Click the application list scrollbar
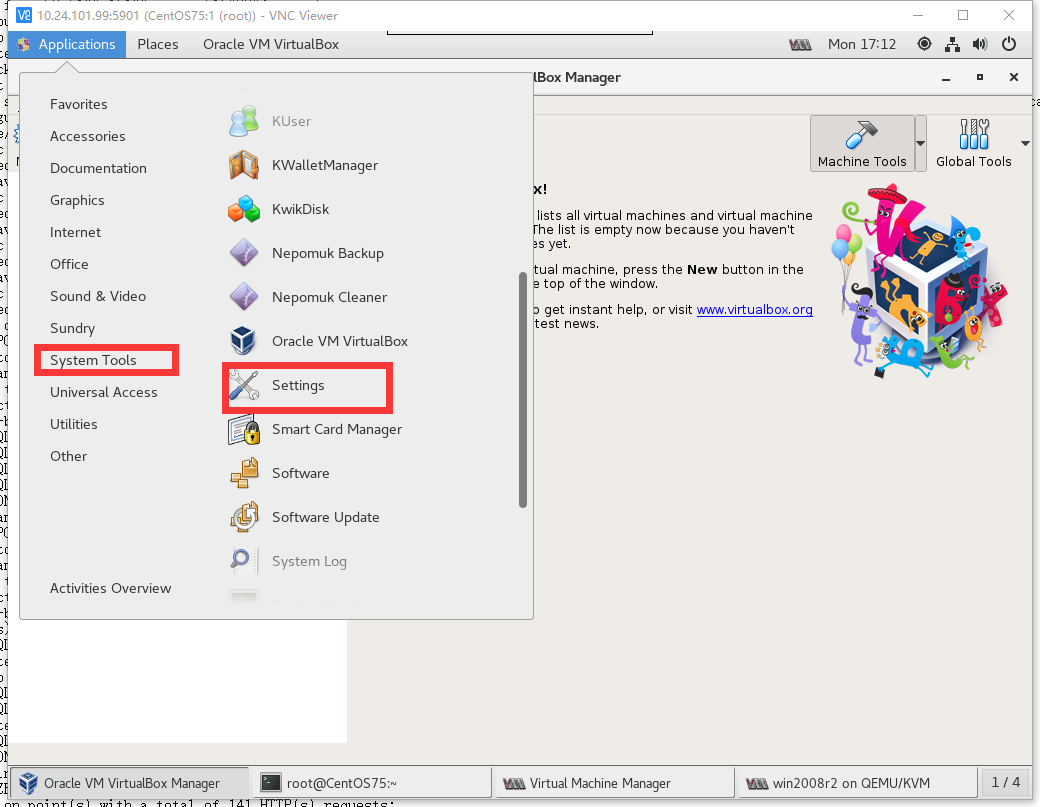Image resolution: width=1040 pixels, height=807 pixels. [x=523, y=390]
